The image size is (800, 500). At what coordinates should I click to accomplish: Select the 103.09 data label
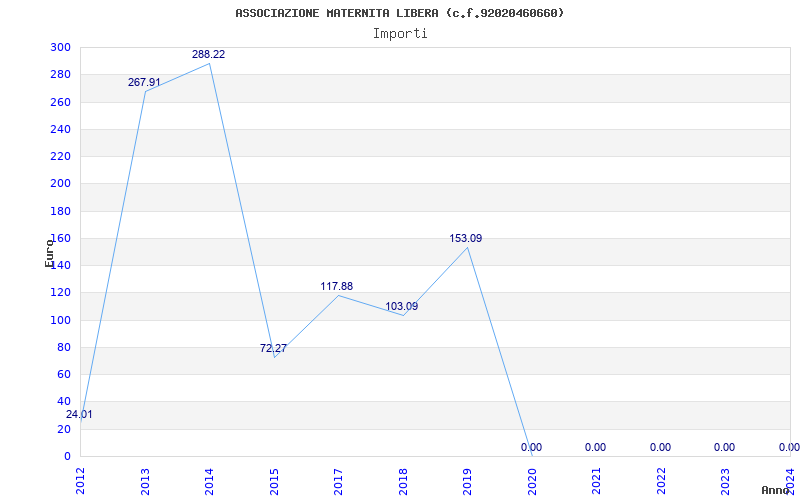[402, 307]
